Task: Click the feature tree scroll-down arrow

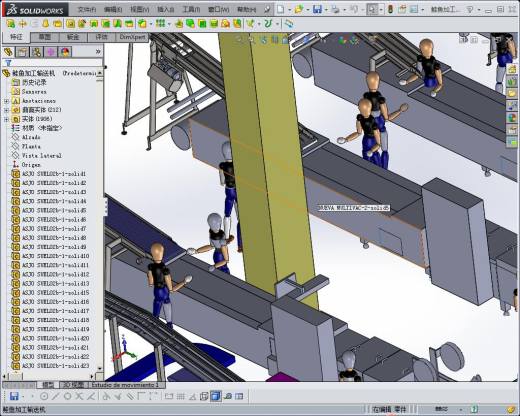Action: coord(100,368)
